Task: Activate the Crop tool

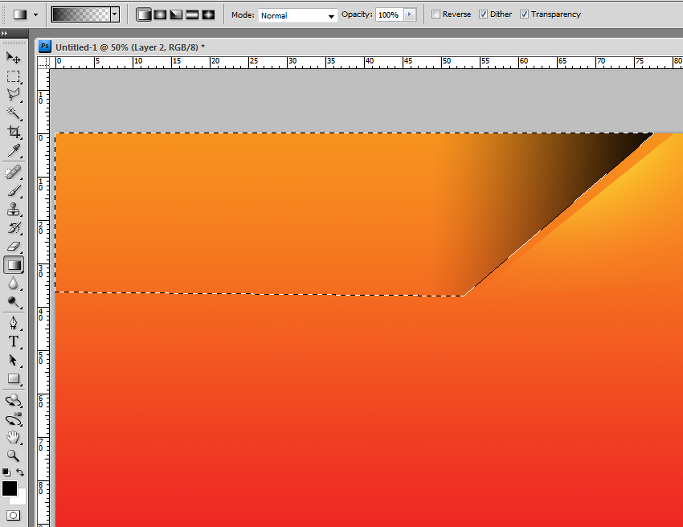Action: point(13,132)
